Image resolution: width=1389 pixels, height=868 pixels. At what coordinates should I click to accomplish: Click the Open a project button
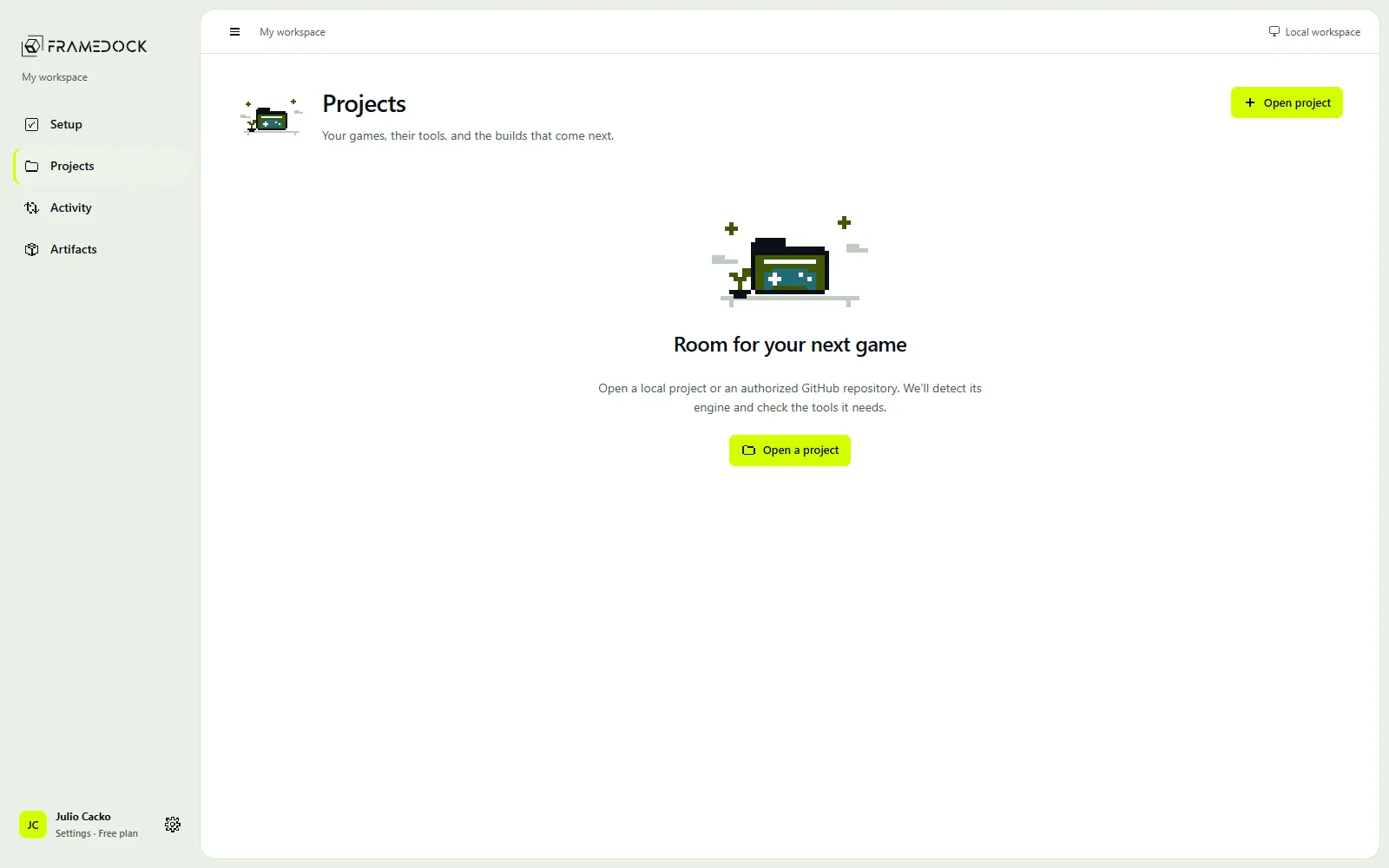pos(790,450)
